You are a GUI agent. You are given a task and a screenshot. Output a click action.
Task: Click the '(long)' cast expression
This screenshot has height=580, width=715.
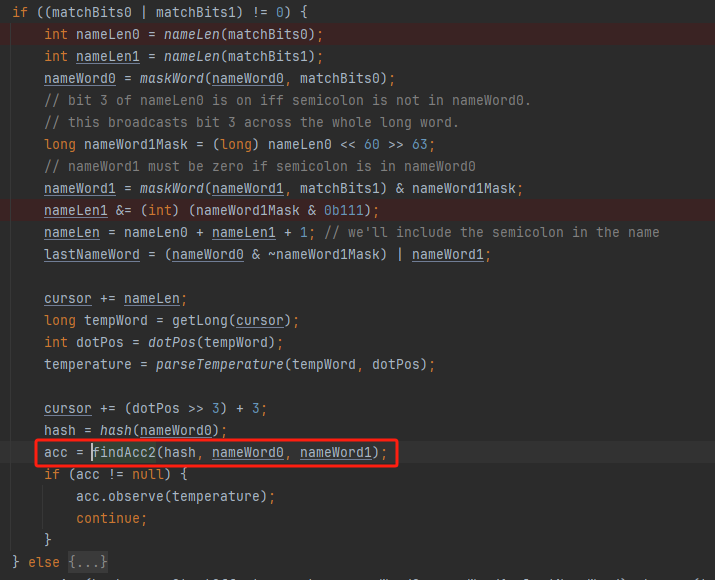(235, 145)
